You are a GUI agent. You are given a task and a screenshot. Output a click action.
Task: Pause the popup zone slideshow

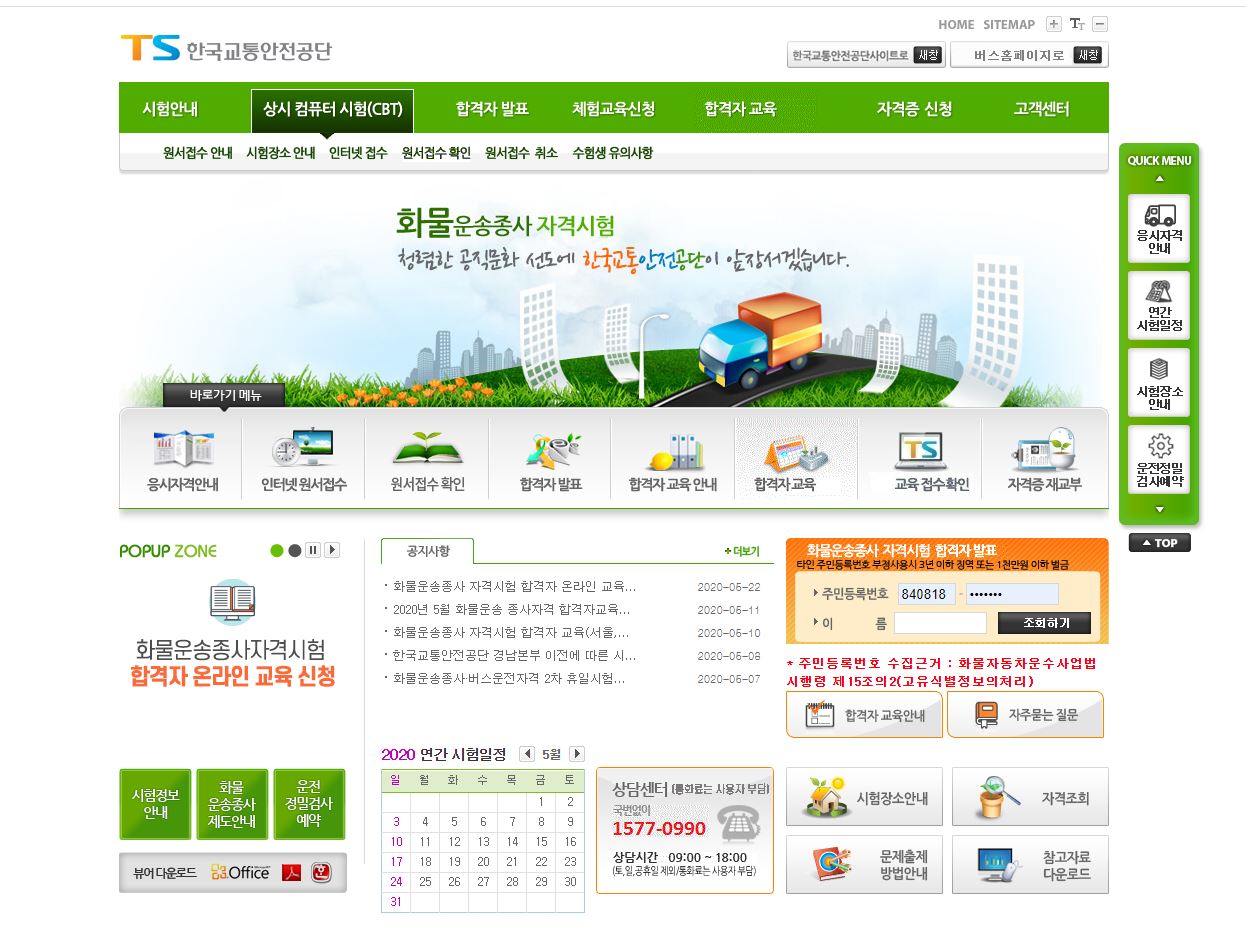pos(313,550)
